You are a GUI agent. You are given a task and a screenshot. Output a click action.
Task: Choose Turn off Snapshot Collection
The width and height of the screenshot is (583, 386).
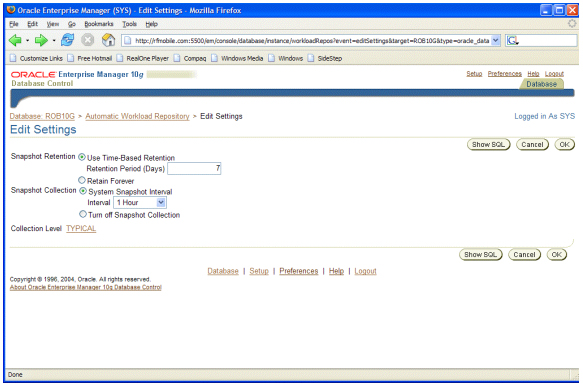83,214
